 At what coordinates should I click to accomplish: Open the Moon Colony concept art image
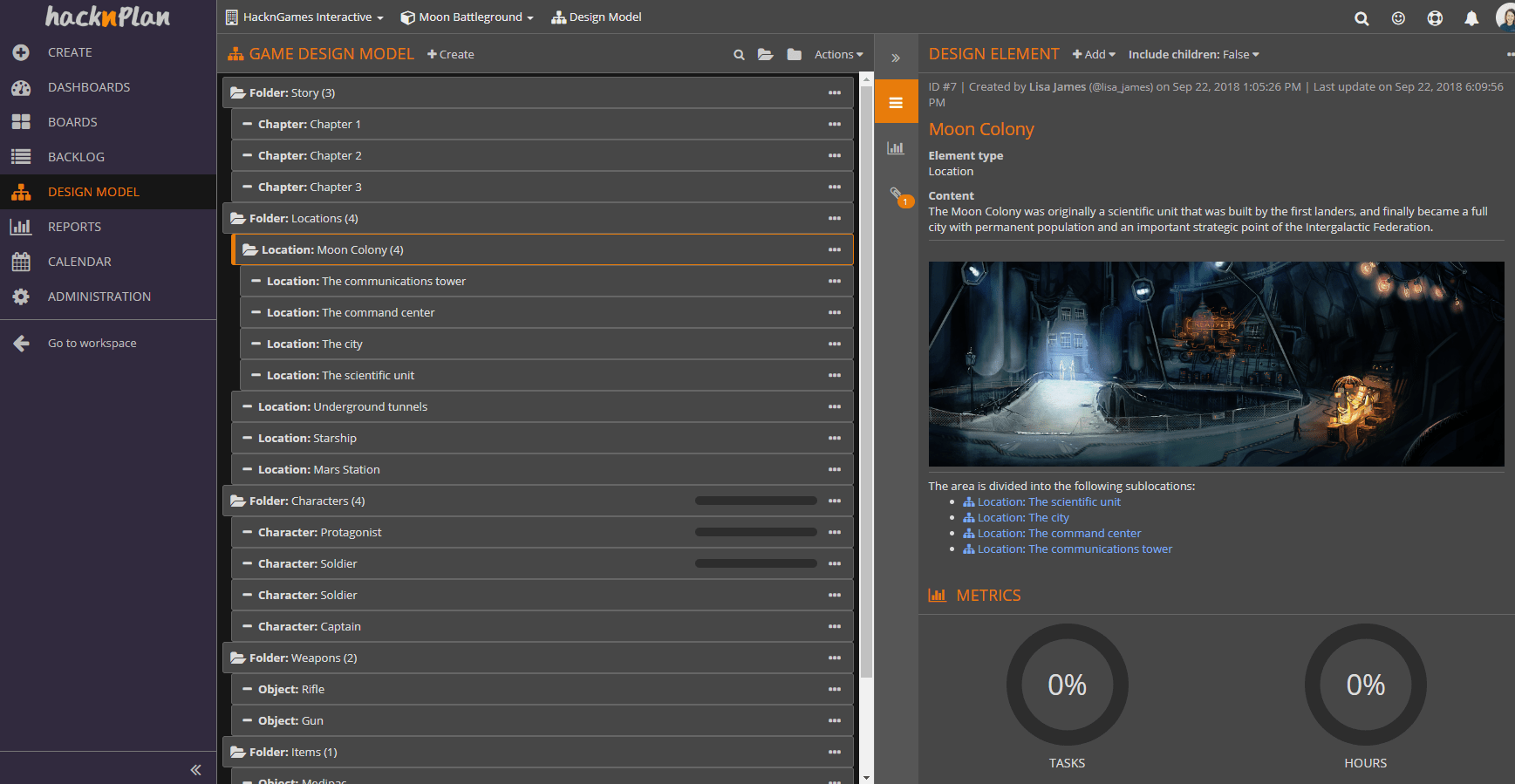click(1216, 364)
